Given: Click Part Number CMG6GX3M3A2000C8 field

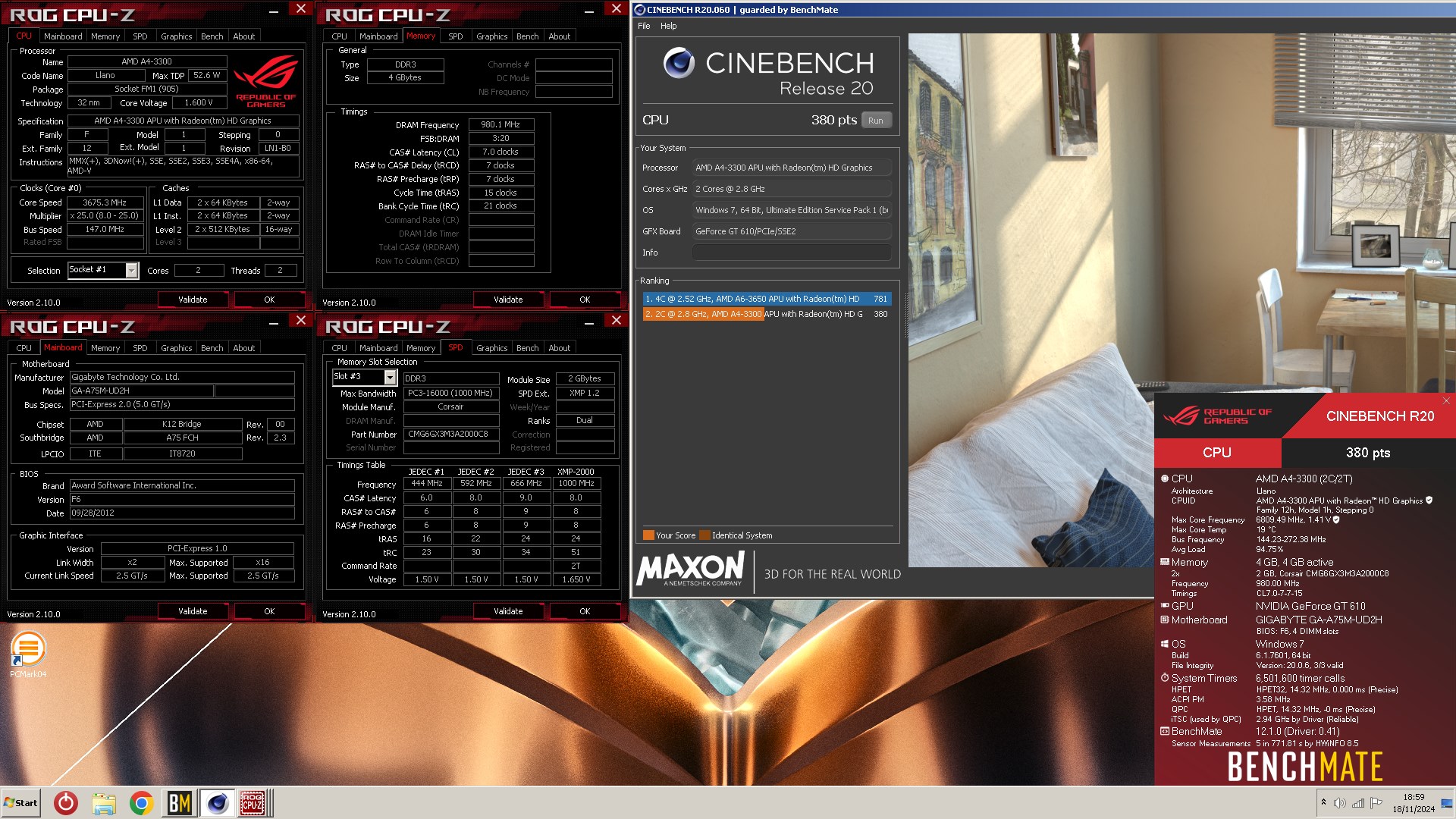Looking at the screenshot, I should [451, 435].
